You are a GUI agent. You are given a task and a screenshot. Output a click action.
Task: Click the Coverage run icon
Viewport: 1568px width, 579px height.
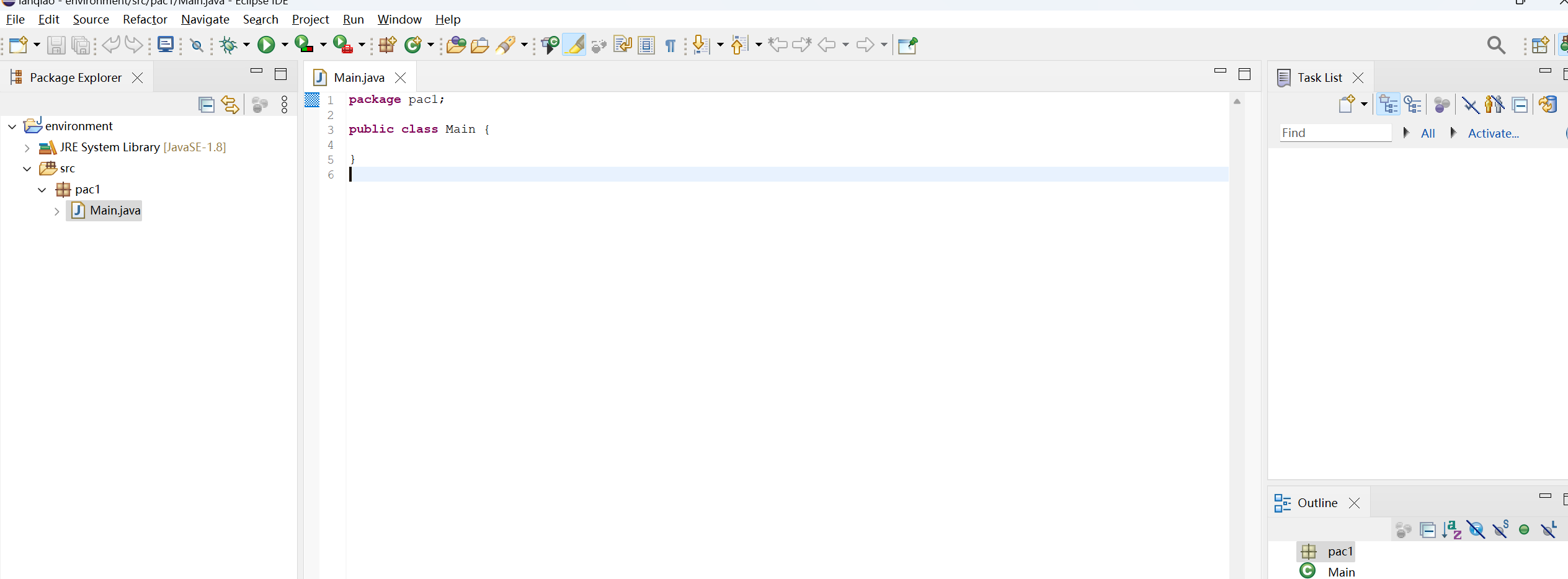(x=303, y=45)
